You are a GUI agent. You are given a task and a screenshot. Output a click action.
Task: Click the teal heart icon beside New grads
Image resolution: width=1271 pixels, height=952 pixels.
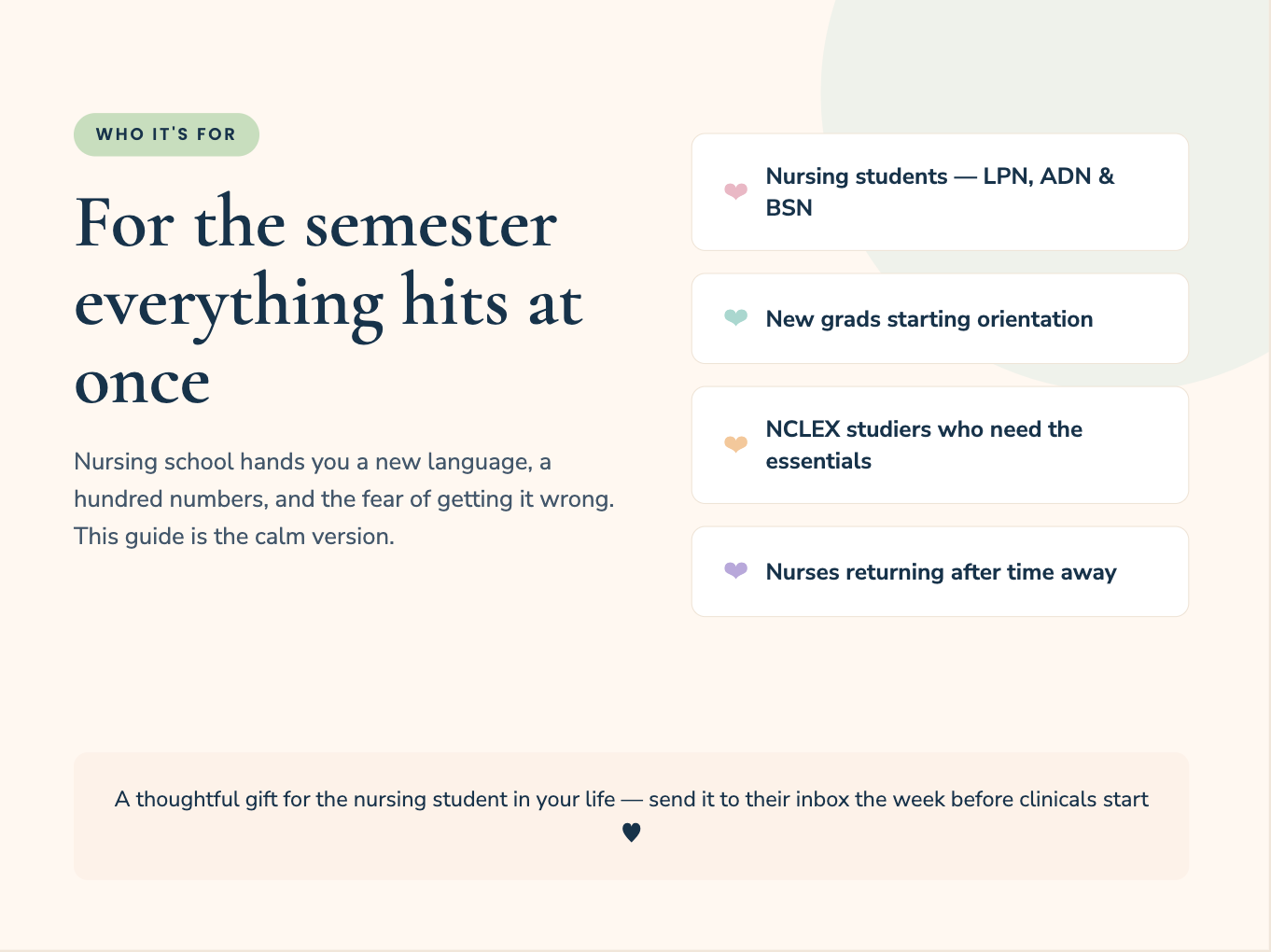pyautogui.click(x=735, y=318)
